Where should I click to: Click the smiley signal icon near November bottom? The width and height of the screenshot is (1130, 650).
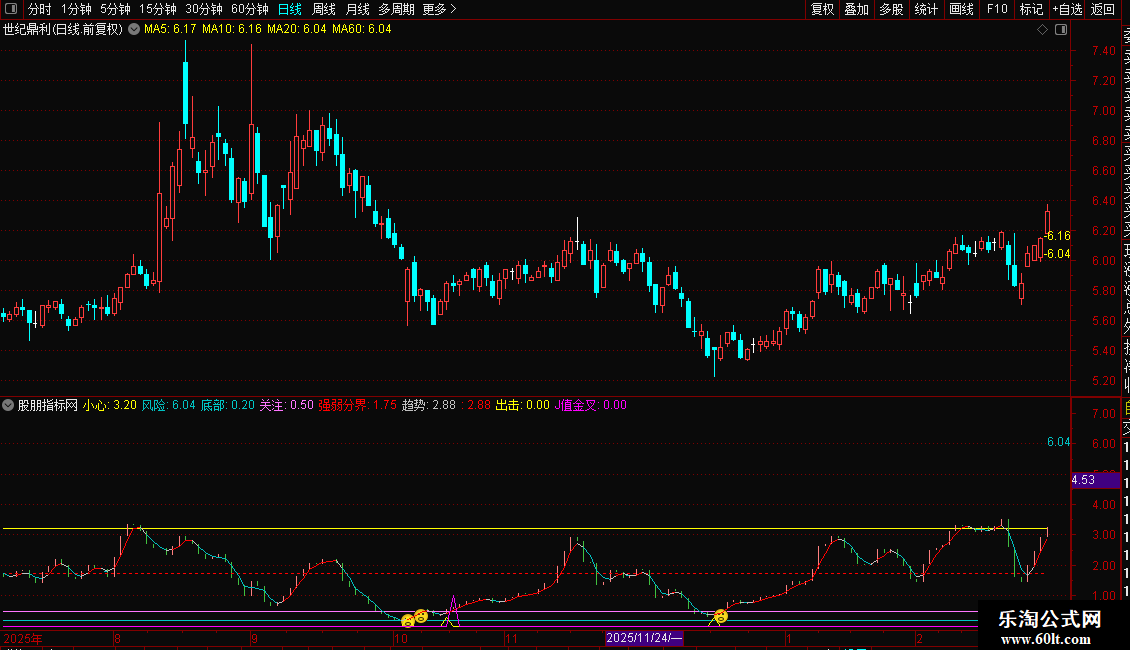[x=720, y=616]
